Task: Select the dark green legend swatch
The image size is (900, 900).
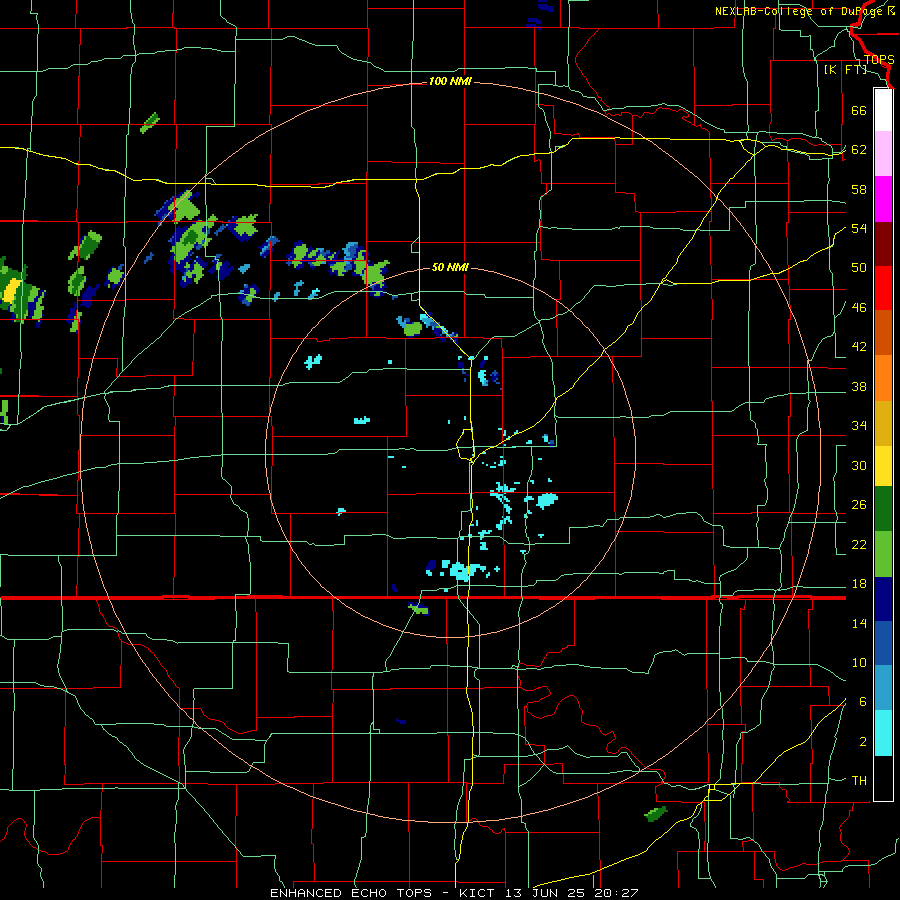Action: tap(883, 509)
